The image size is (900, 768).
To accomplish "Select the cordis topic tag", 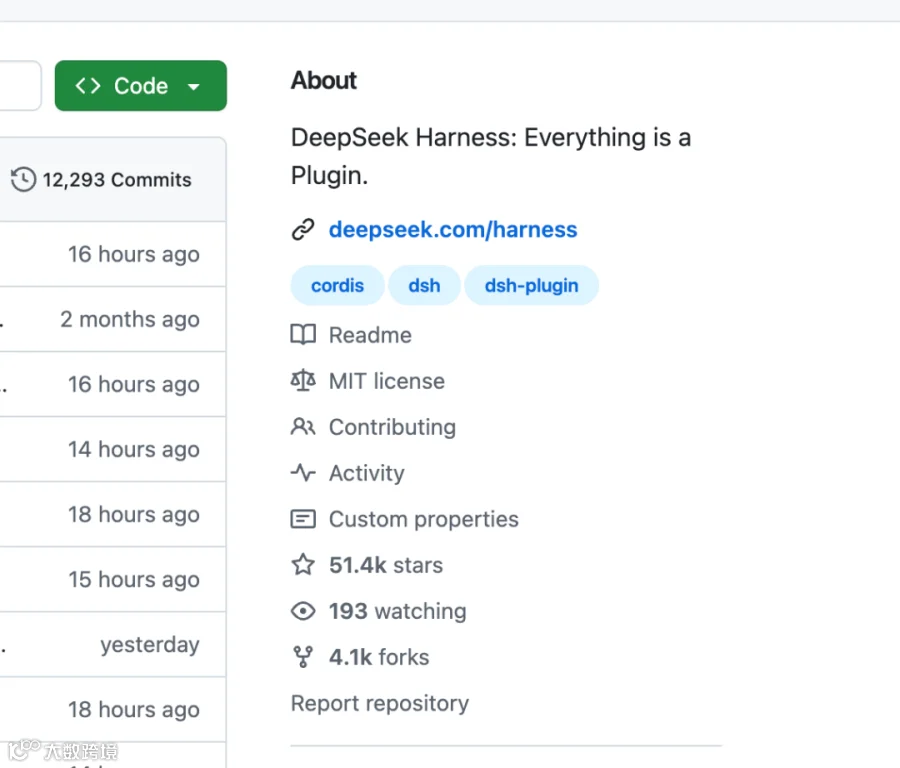I will [x=338, y=285].
